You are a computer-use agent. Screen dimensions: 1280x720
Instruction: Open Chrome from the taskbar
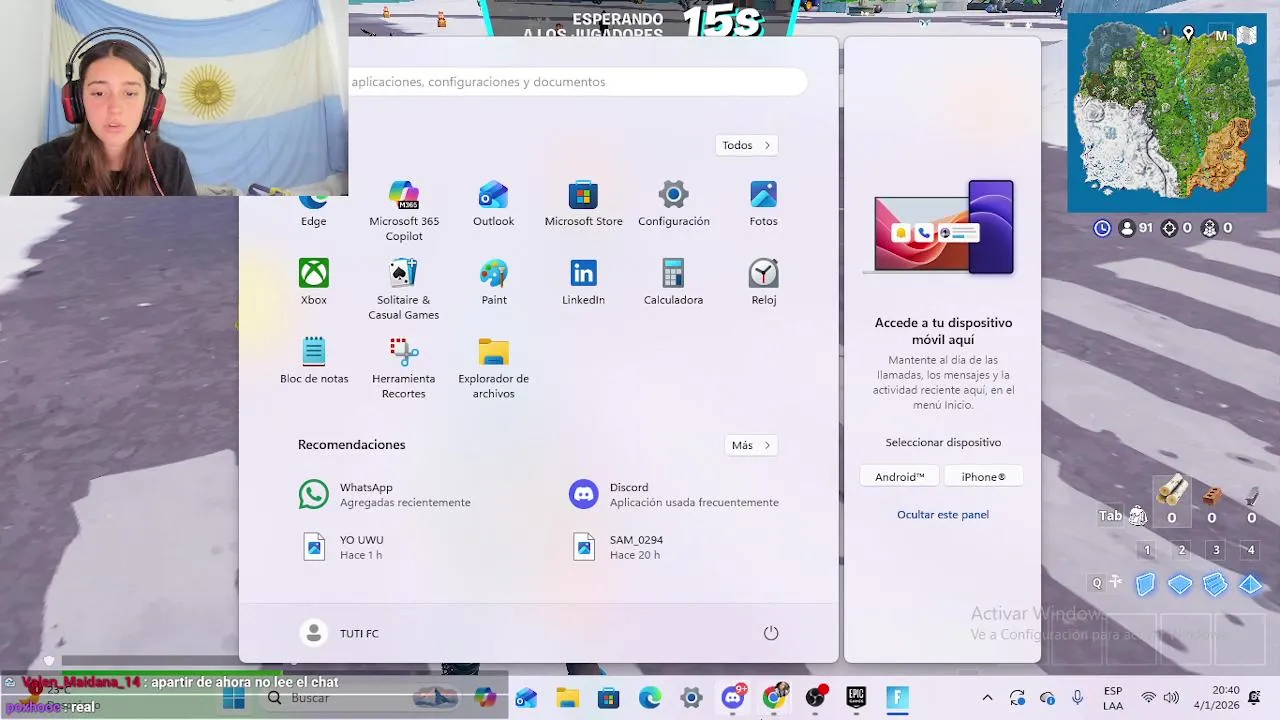(x=774, y=698)
